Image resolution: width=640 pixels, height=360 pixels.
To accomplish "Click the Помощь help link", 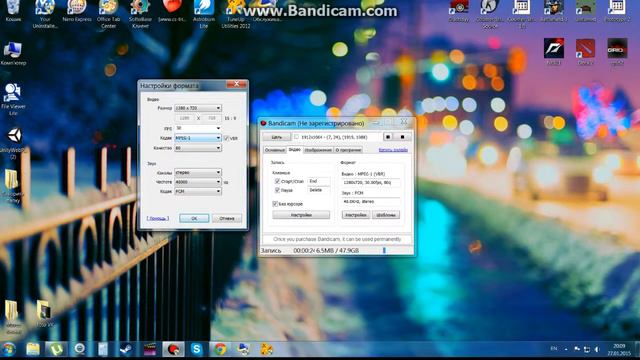I will click(x=158, y=218).
